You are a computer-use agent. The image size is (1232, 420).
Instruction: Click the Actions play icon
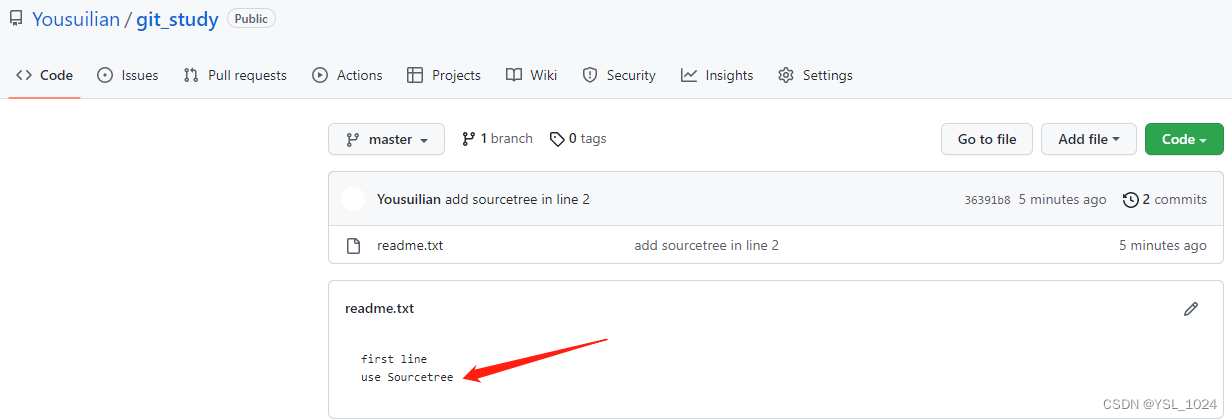320,75
